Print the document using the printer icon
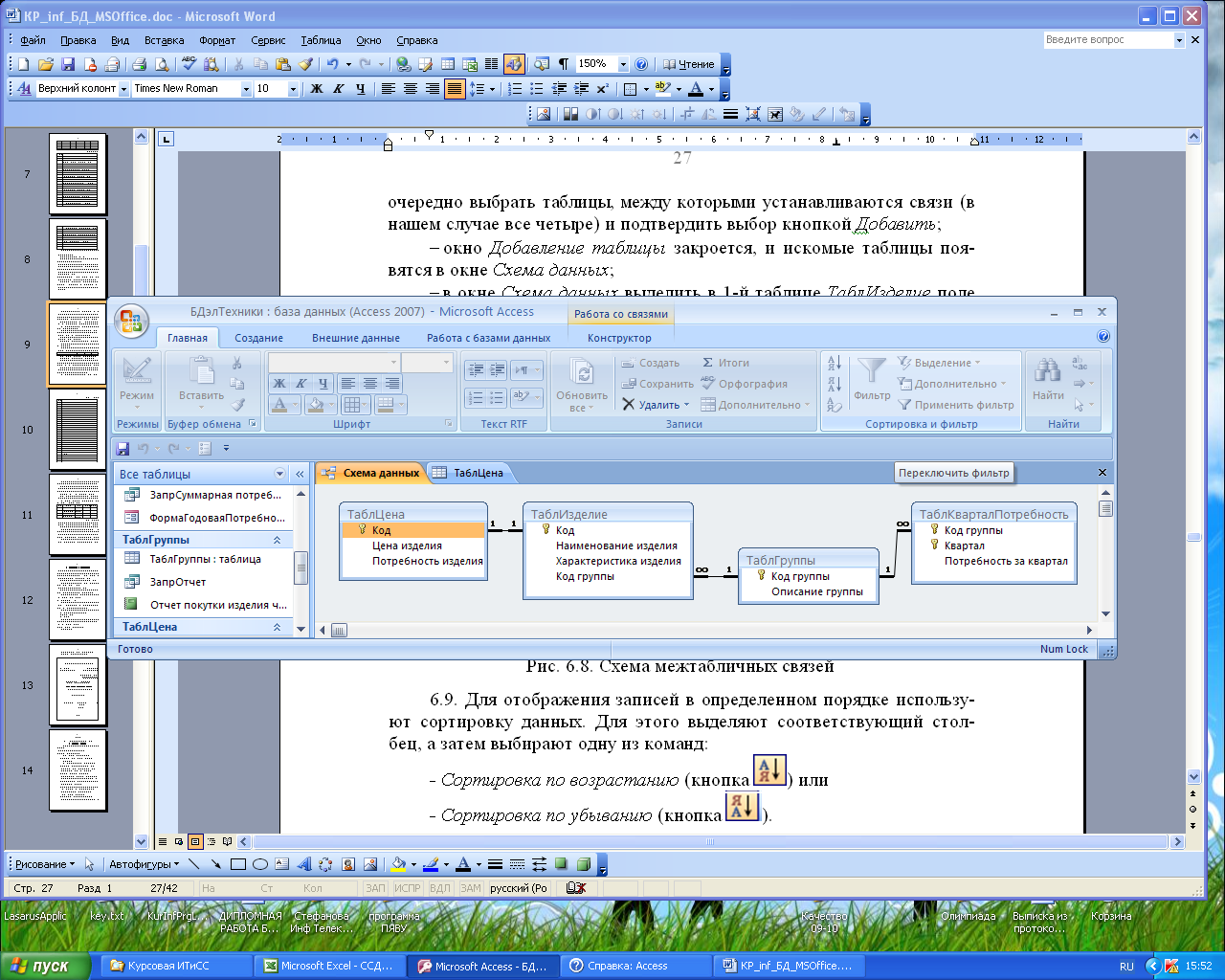Viewport: 1225px width, 980px height. pos(139,64)
